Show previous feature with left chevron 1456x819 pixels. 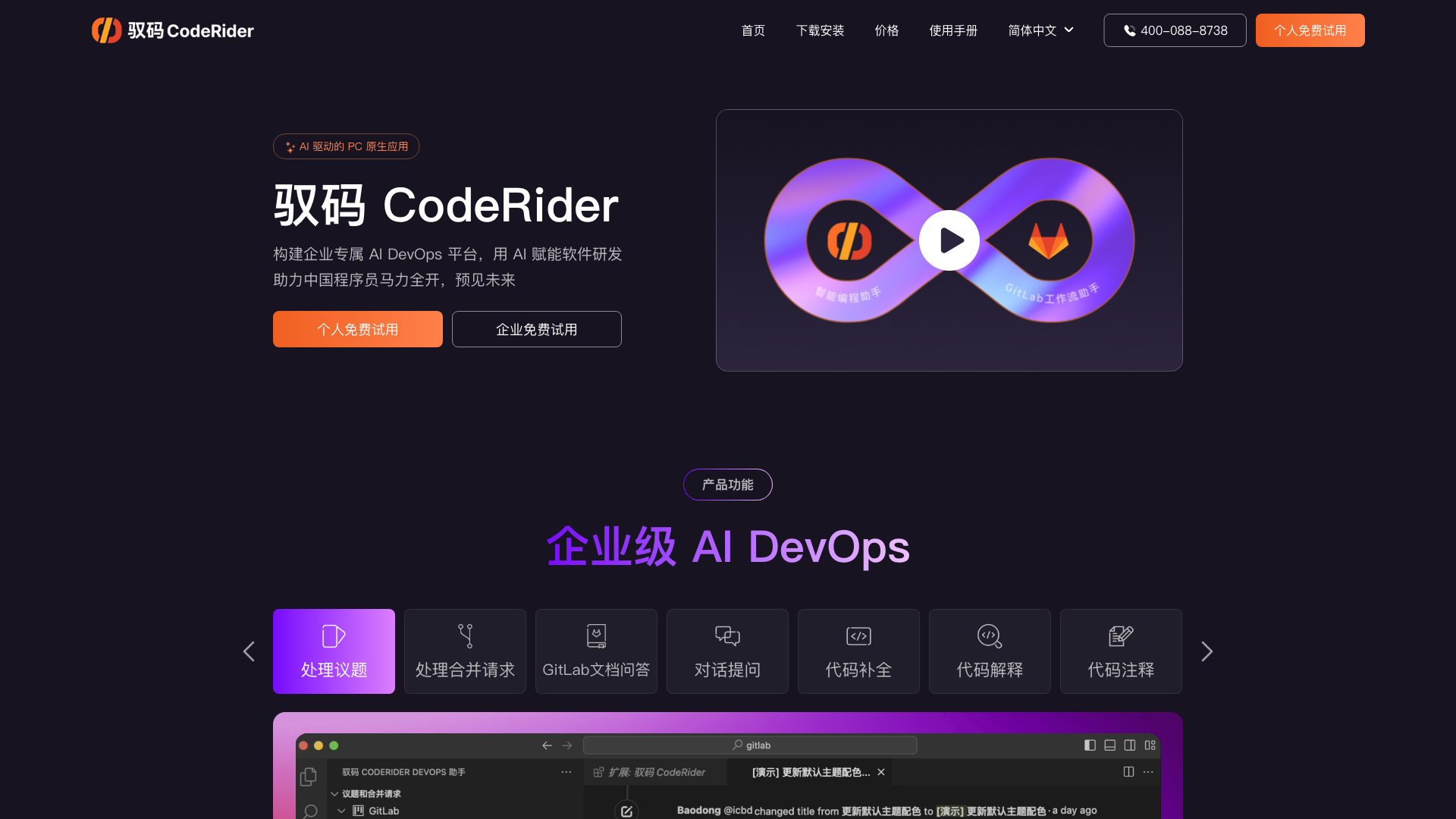click(249, 651)
